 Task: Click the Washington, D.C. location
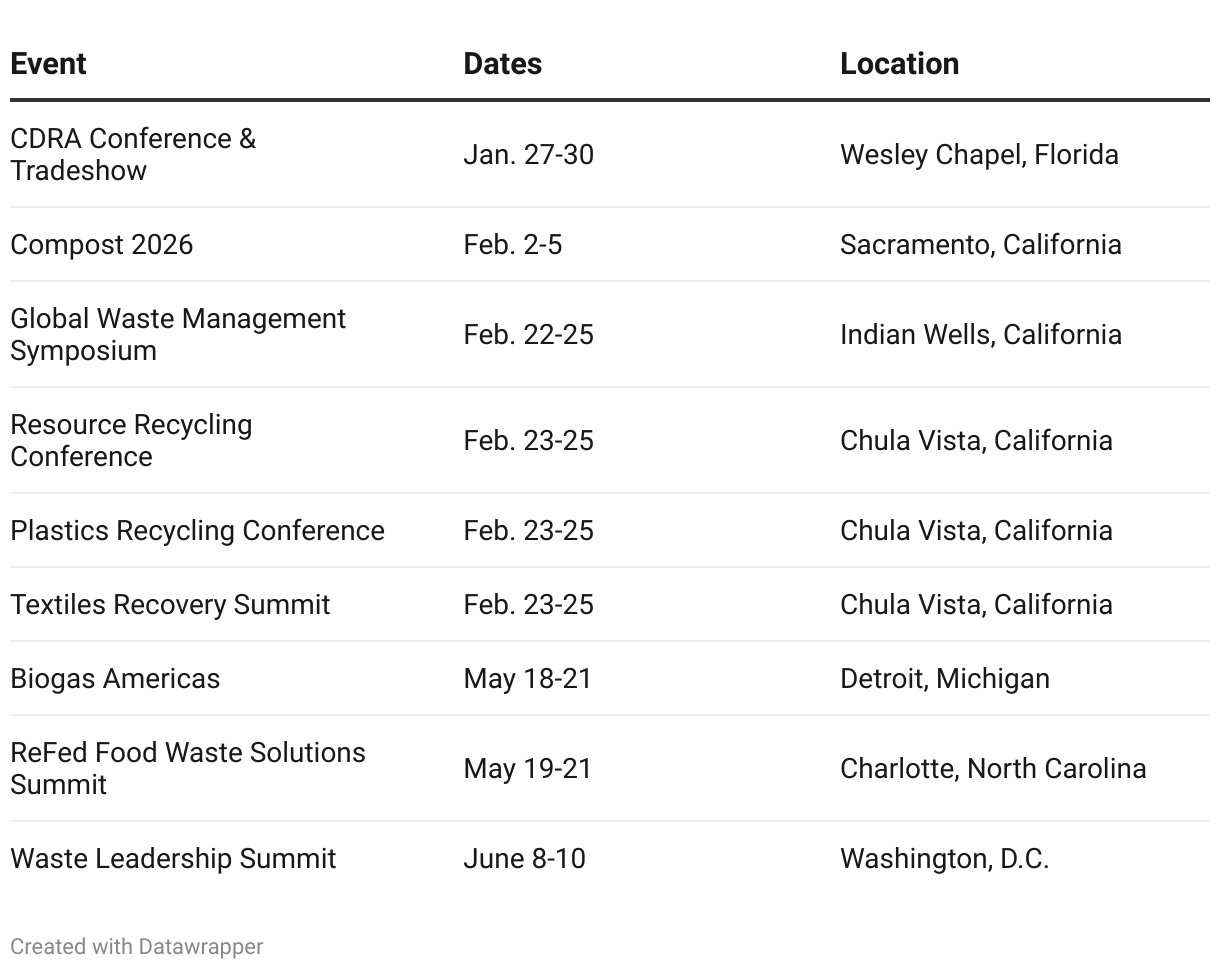944,858
